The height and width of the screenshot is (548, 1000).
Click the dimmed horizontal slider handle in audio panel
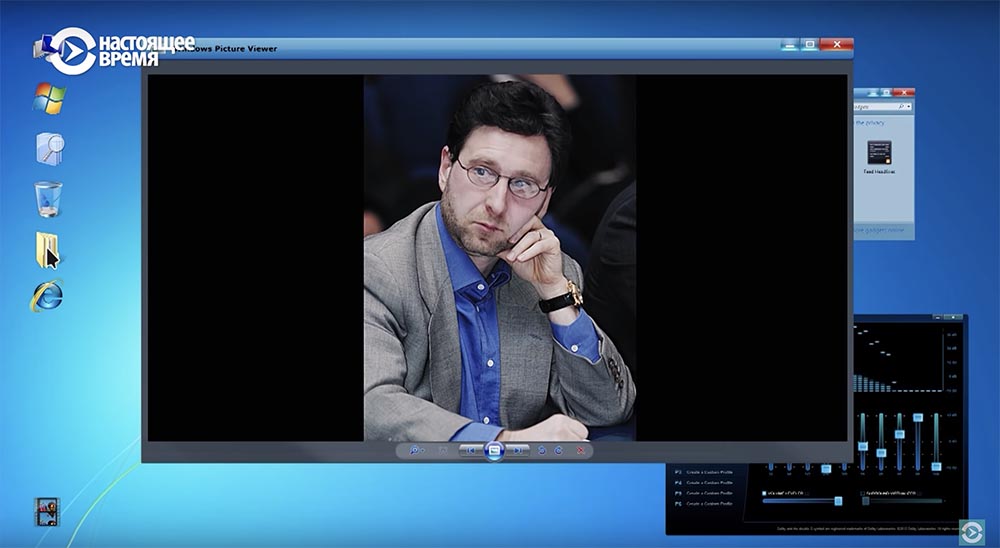tap(866, 501)
